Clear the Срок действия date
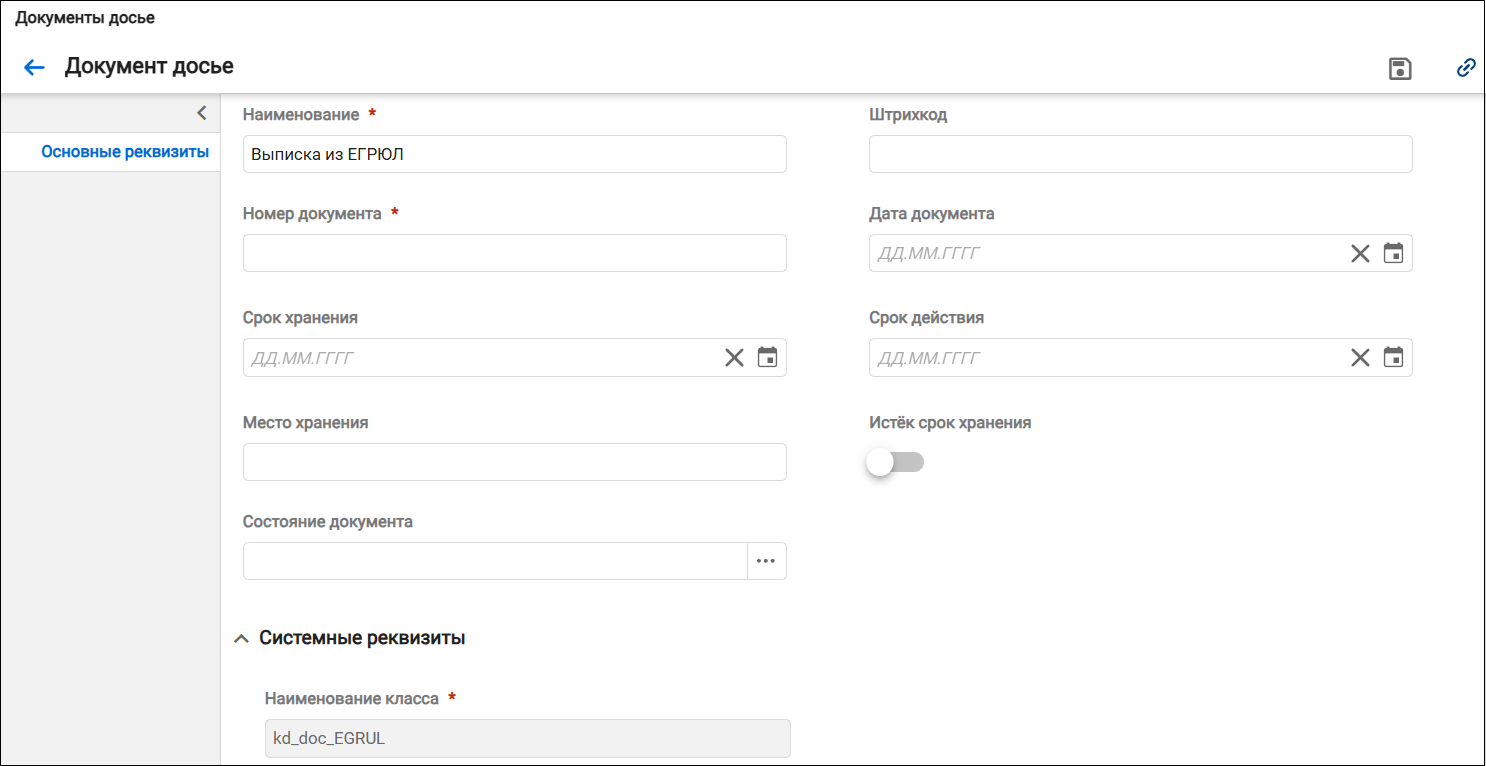The width and height of the screenshot is (1486, 766). [1360, 357]
